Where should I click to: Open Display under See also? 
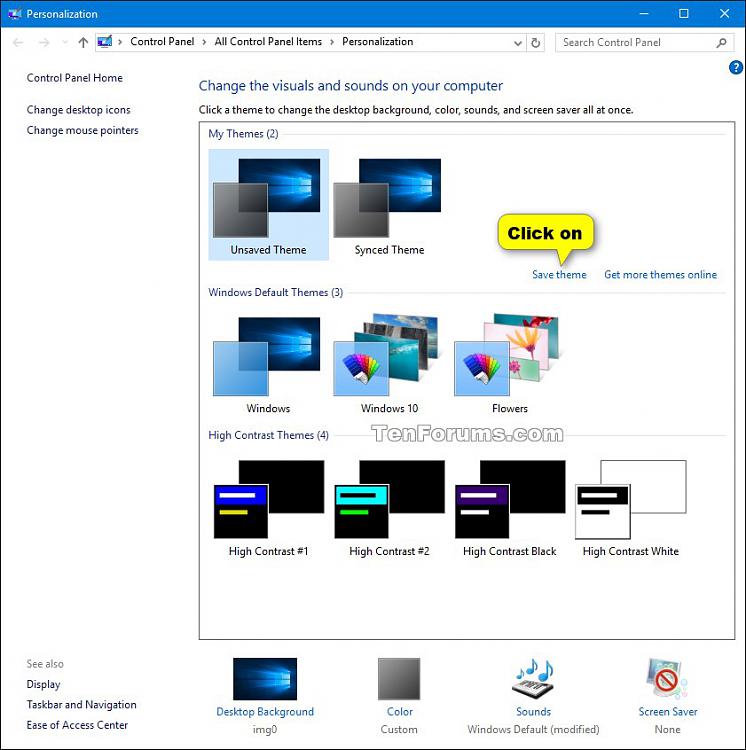point(44,684)
